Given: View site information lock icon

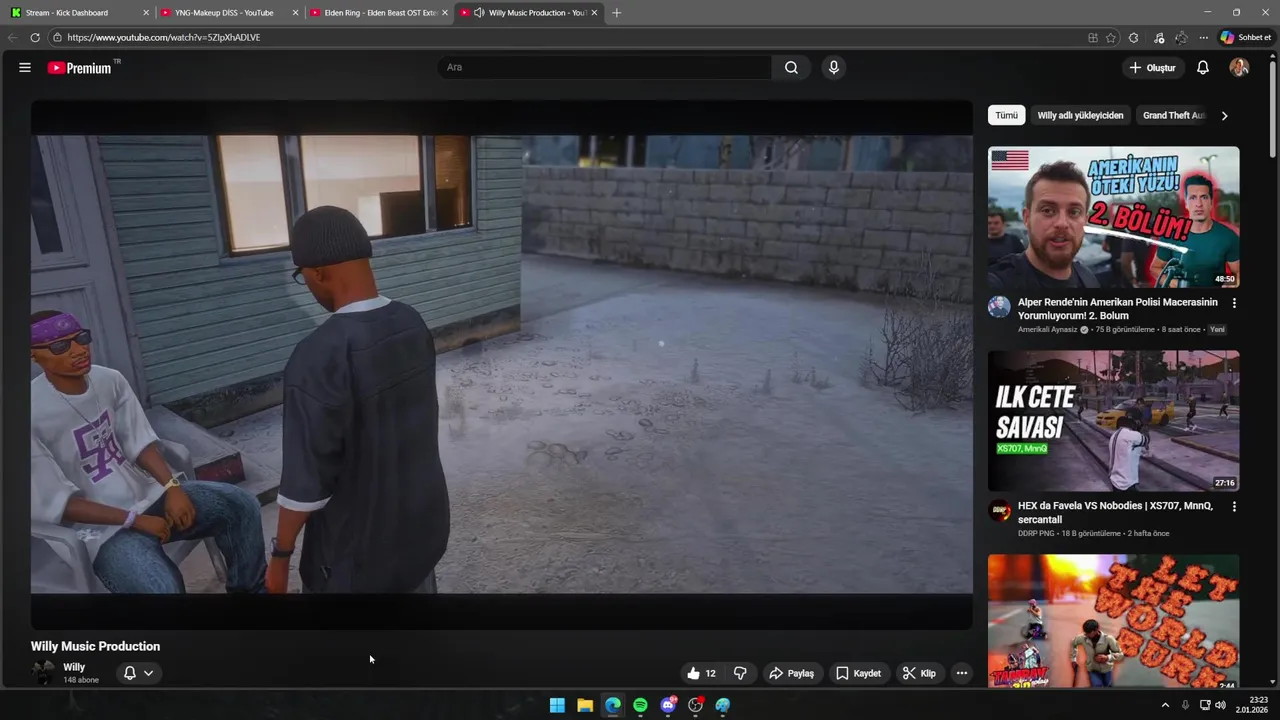Looking at the screenshot, I should [57, 38].
